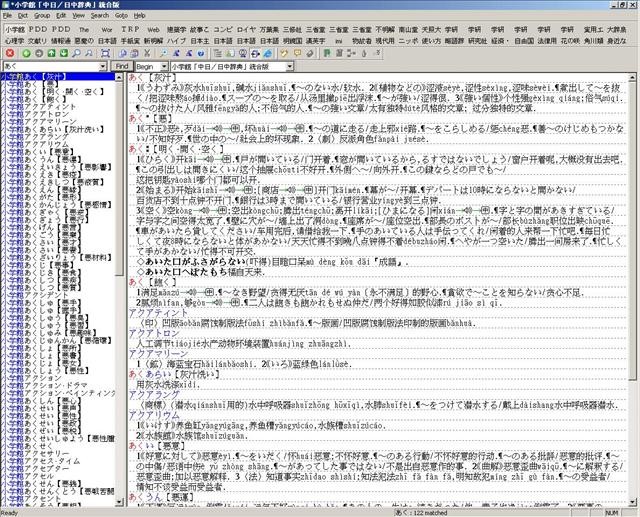640x517 pixels.
Task: Click the green up-arrow square icon
Action: tap(51, 53)
